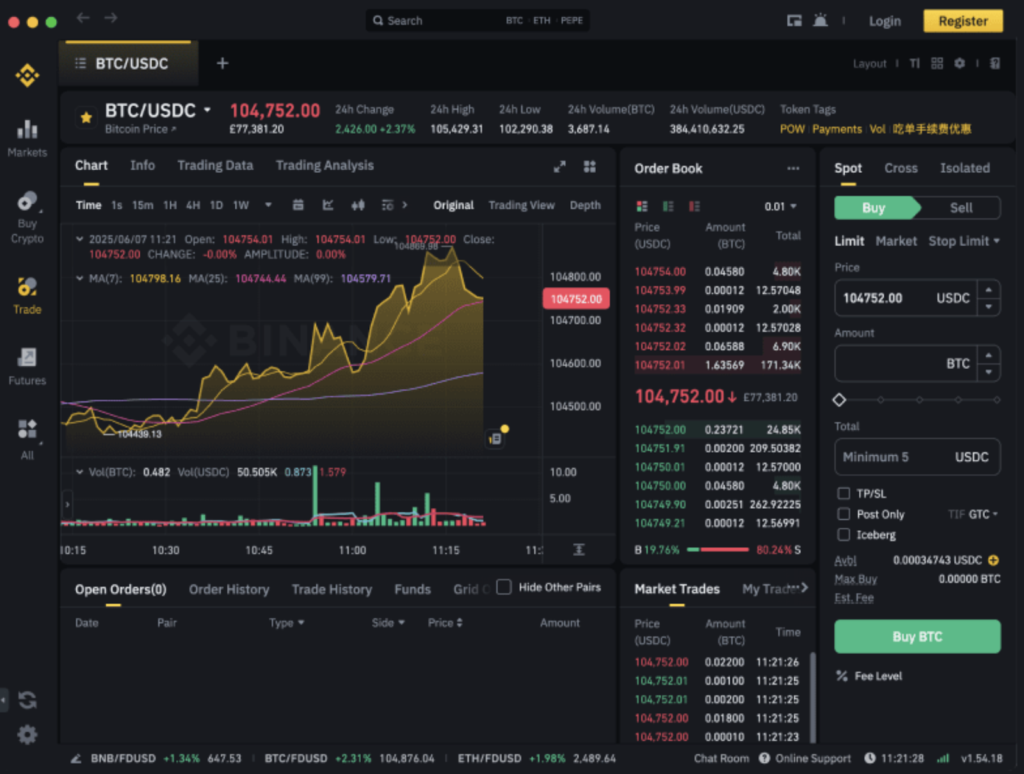Open the 0.01 order book precision dropdown
The image size is (1024, 774).
(x=780, y=207)
